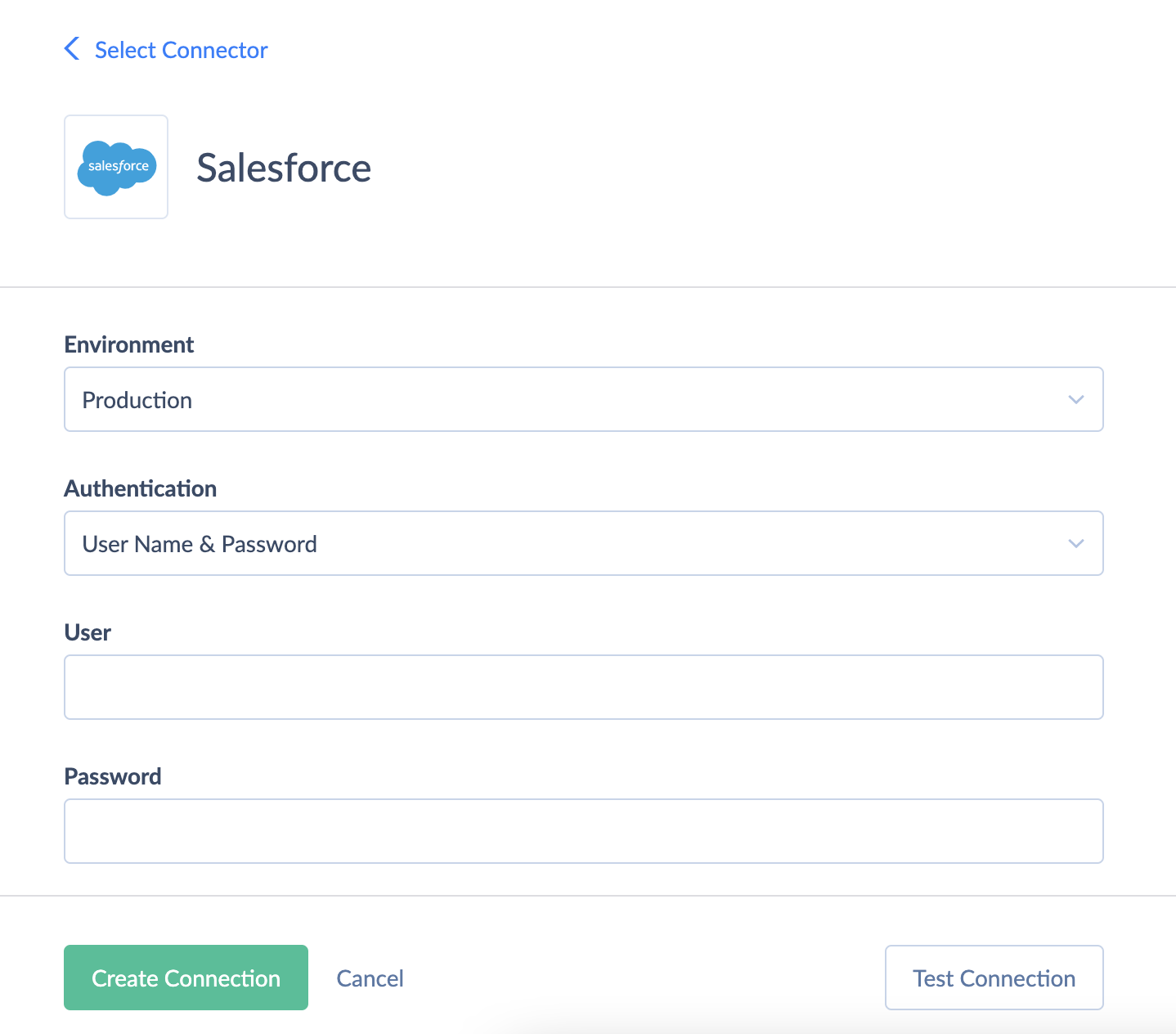The height and width of the screenshot is (1034, 1176).
Task: Click the Test Connection button
Action: coord(994,978)
